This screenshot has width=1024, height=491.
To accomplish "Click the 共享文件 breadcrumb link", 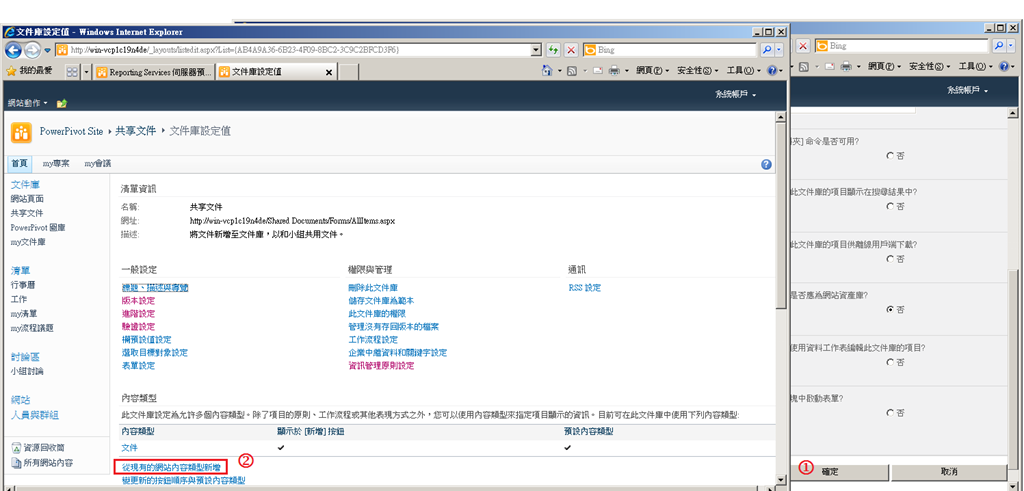I will (136, 131).
